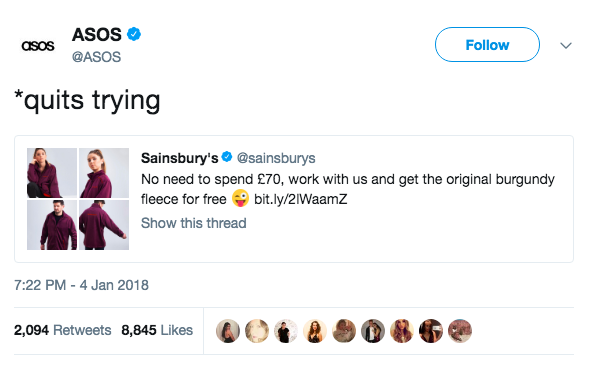This screenshot has width=604, height=365.
Task: Open bottom-left fleece photo of man
Action: pos(52,225)
